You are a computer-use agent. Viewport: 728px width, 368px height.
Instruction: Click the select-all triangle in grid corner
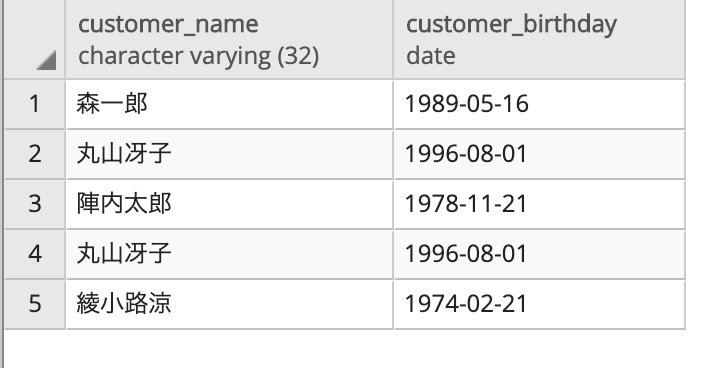click(x=46, y=60)
